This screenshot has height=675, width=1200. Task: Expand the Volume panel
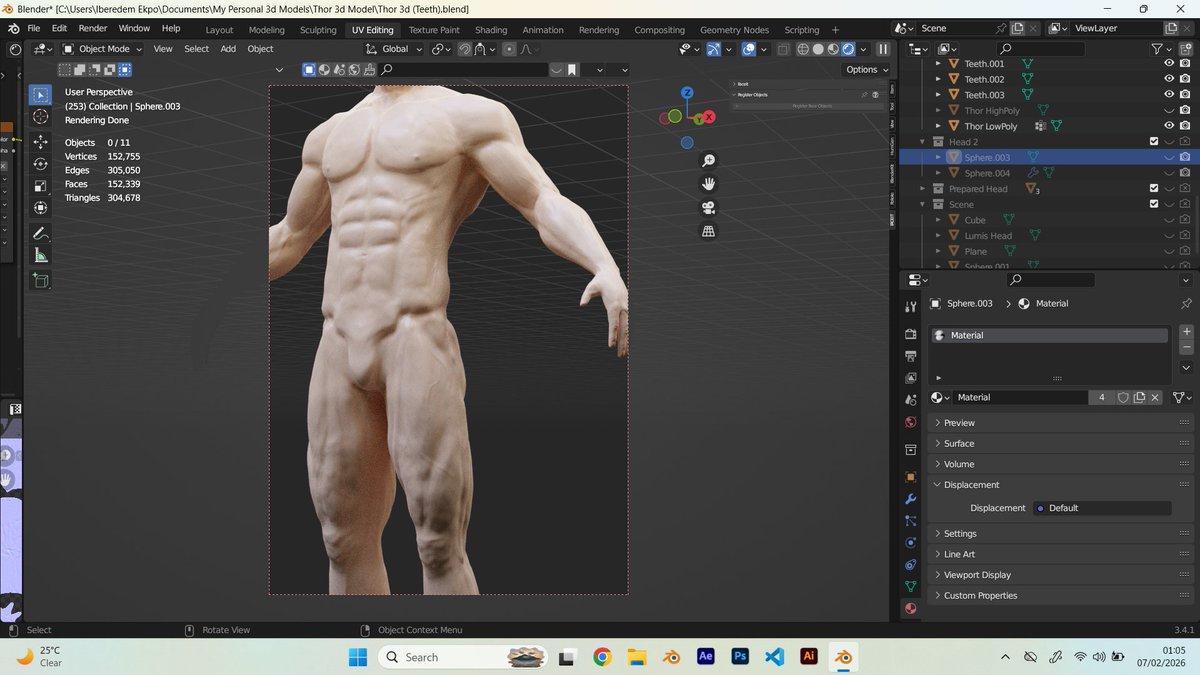point(1060,464)
